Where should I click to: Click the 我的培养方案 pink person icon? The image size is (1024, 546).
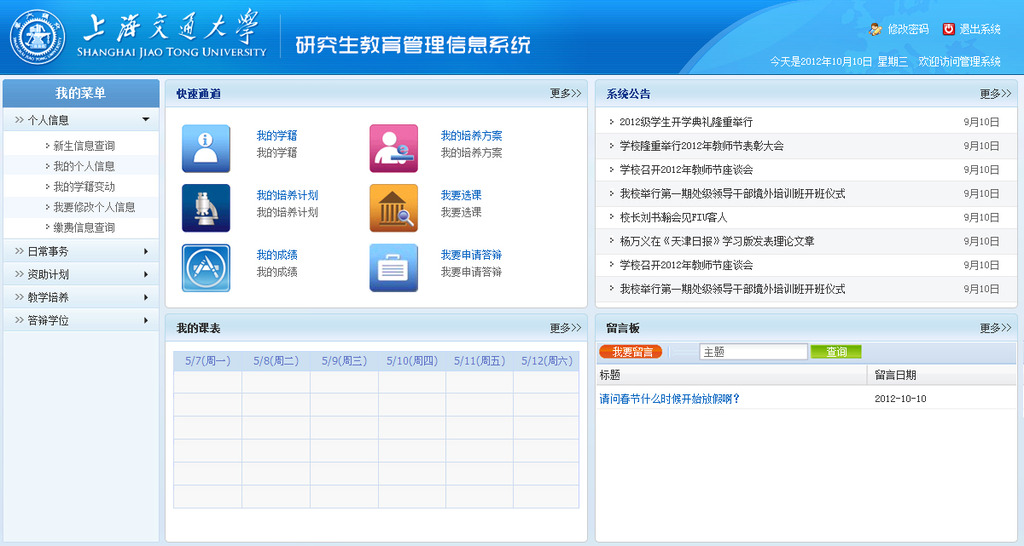pyautogui.click(x=393, y=148)
